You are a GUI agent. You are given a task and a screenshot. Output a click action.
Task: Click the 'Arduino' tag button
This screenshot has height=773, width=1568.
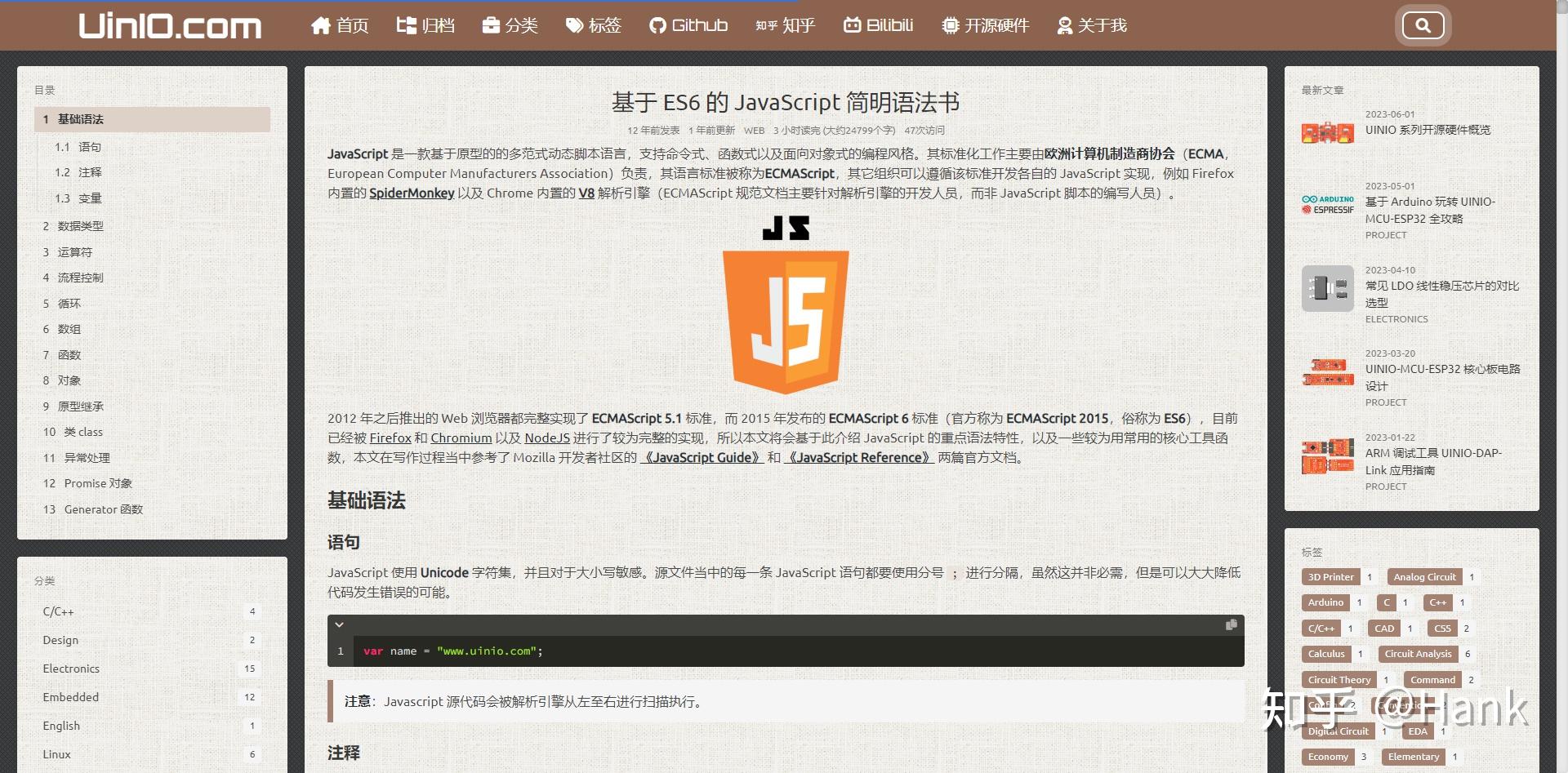tap(1325, 602)
